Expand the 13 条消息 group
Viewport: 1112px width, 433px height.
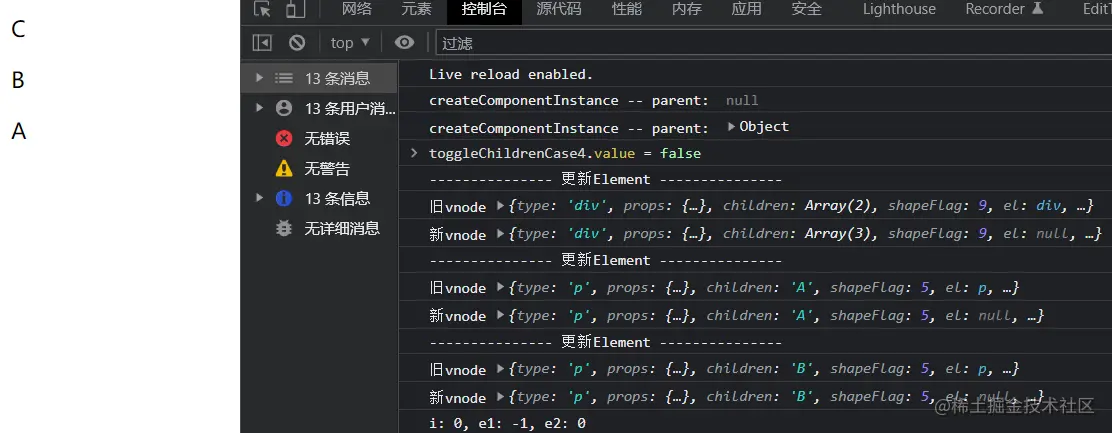tap(260, 78)
